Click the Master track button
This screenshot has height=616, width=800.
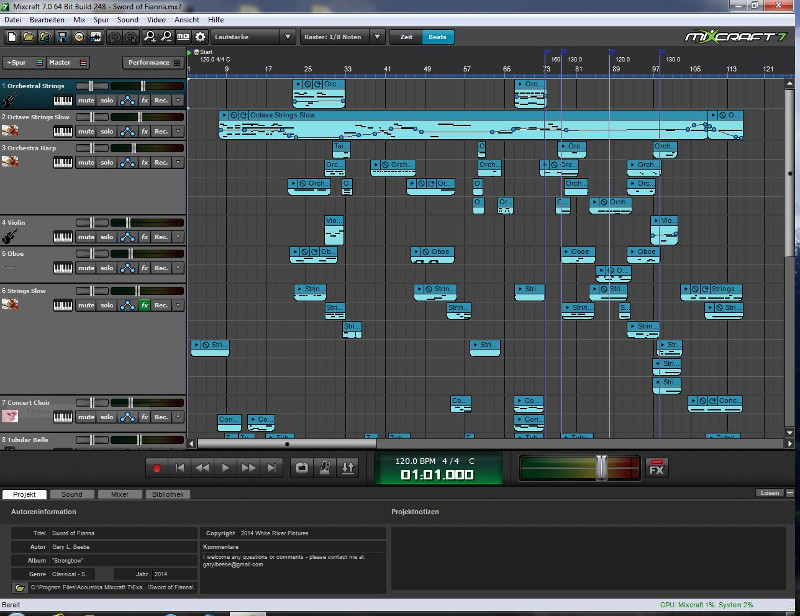click(x=68, y=62)
